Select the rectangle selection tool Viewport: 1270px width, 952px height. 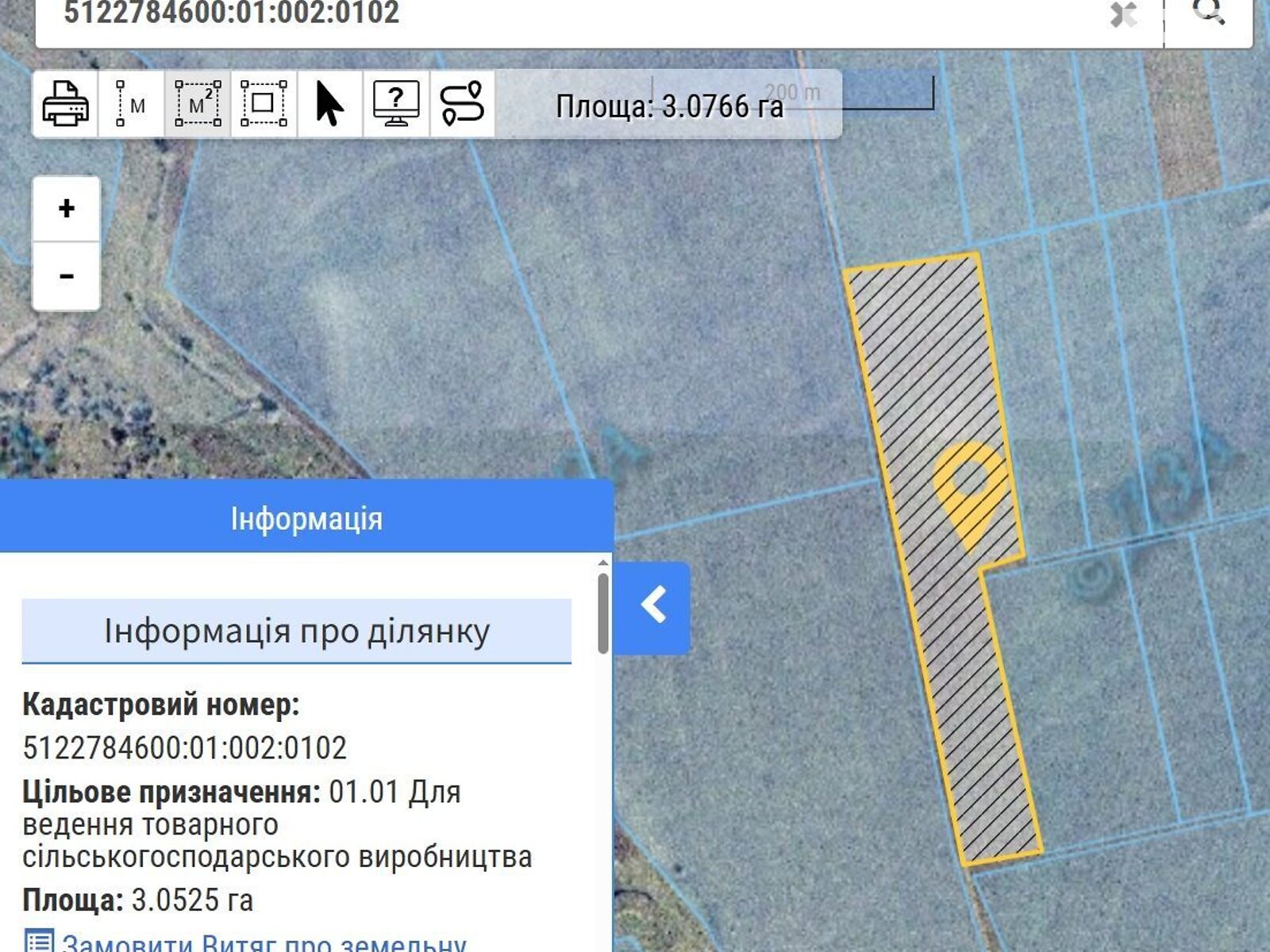pyautogui.click(x=263, y=106)
